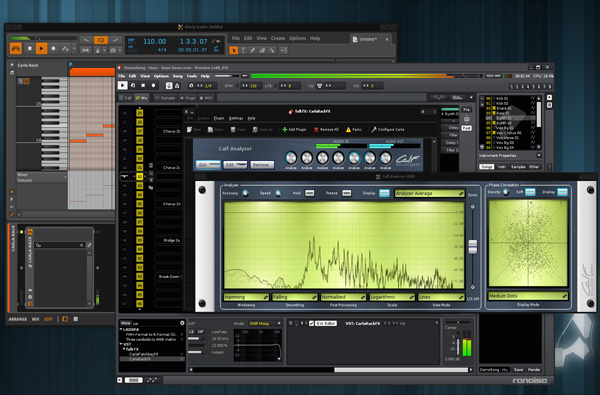The width and height of the screenshot is (600, 395).
Task: Open the Analyzer Average dropdown
Action: pyautogui.click(x=429, y=194)
